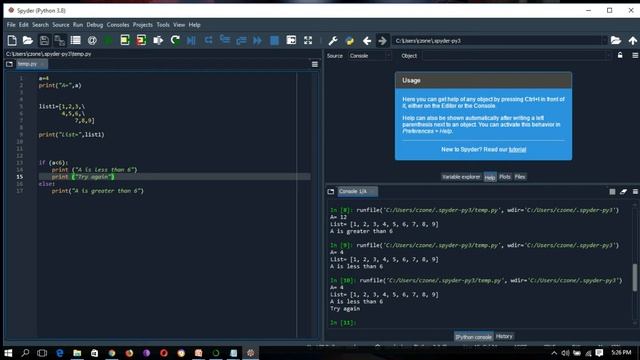Image resolution: width=640 pixels, height=360 pixels.
Task: Open the Debug menu
Action: pos(95,25)
